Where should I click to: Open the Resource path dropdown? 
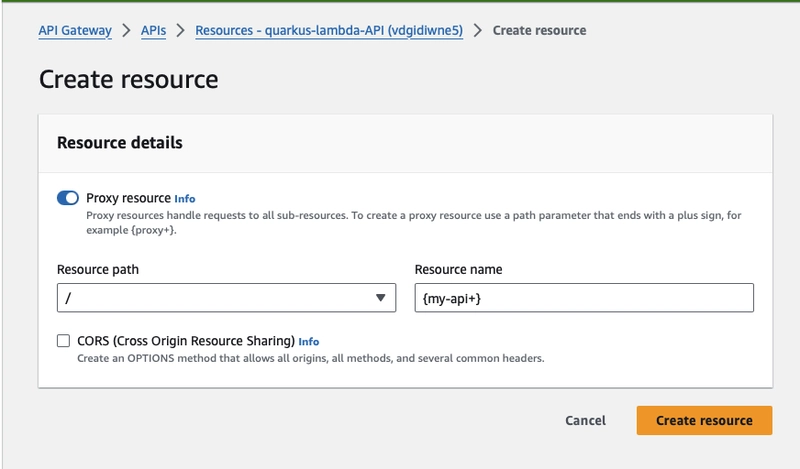[x=227, y=298]
